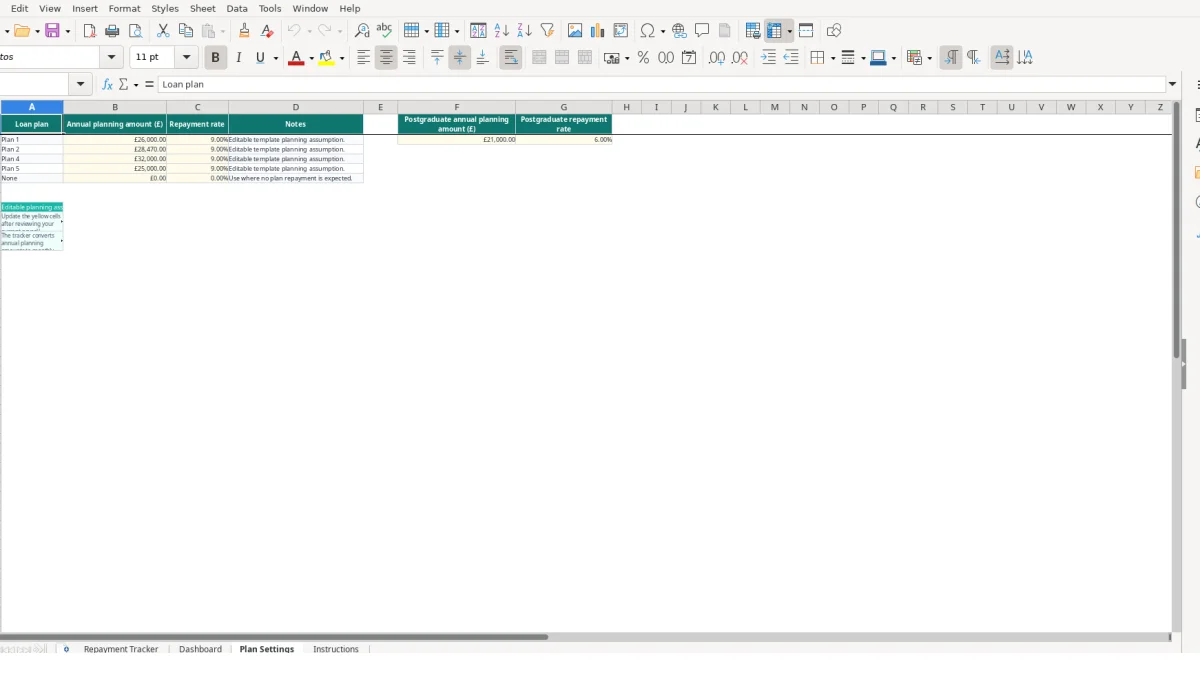Apply font color red swatch

[295, 58]
